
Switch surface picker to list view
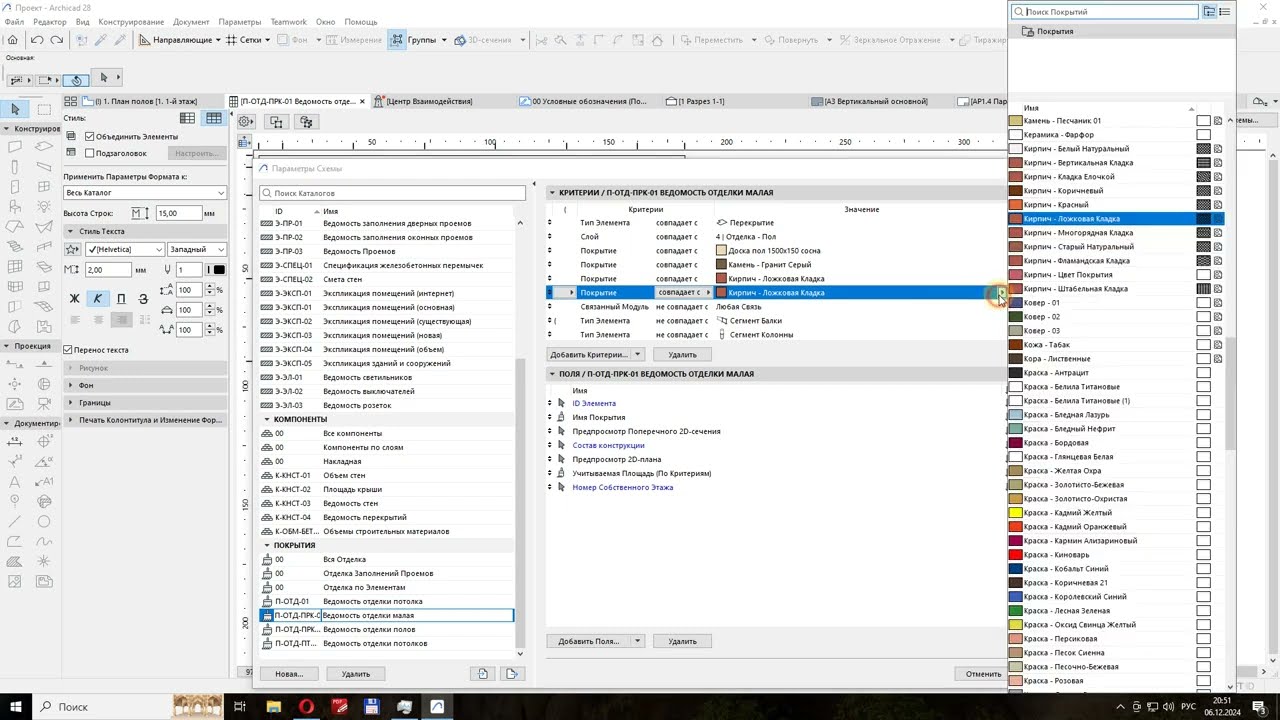(1224, 12)
